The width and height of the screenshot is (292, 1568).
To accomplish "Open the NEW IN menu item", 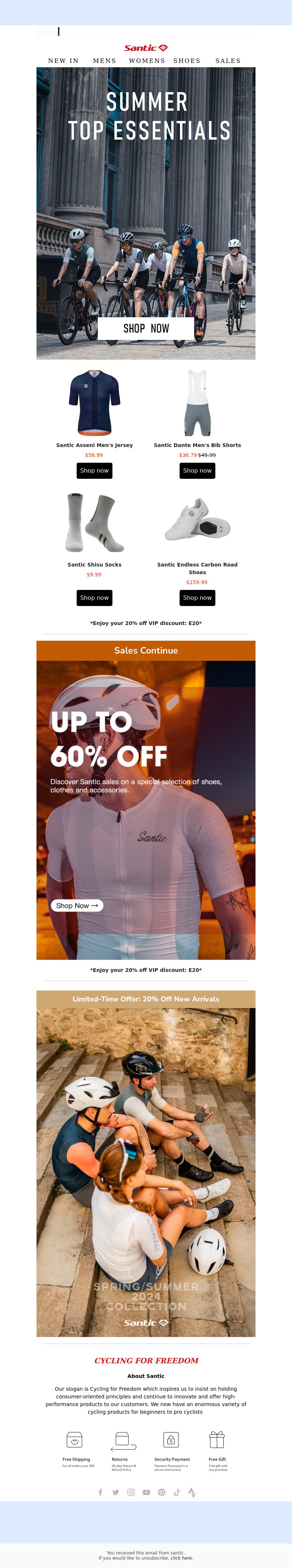I will click(63, 61).
